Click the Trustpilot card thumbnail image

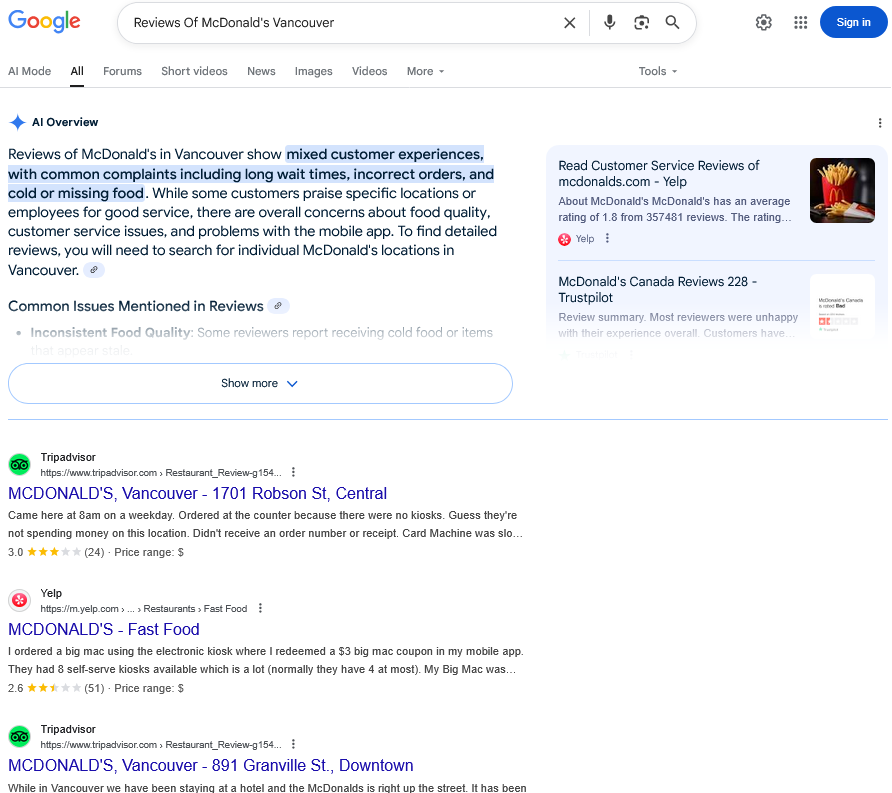click(x=842, y=307)
